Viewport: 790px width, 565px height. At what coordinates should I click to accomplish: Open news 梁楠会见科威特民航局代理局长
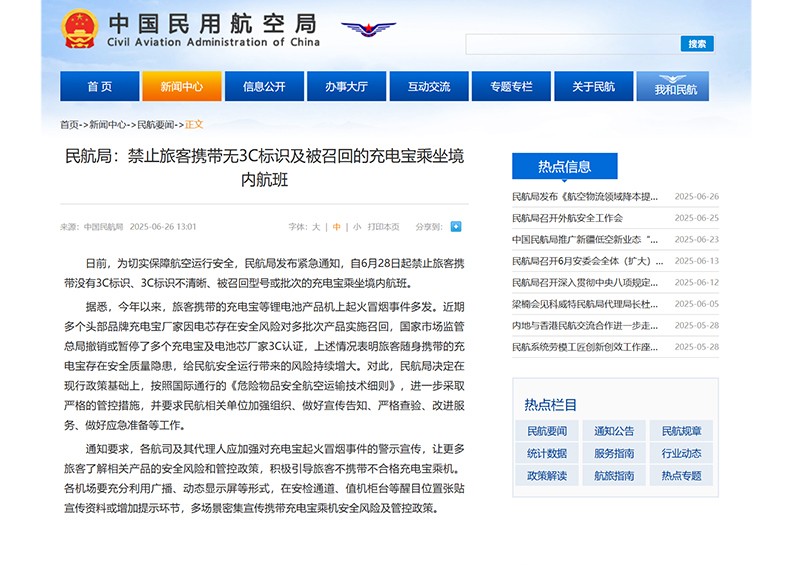585,304
